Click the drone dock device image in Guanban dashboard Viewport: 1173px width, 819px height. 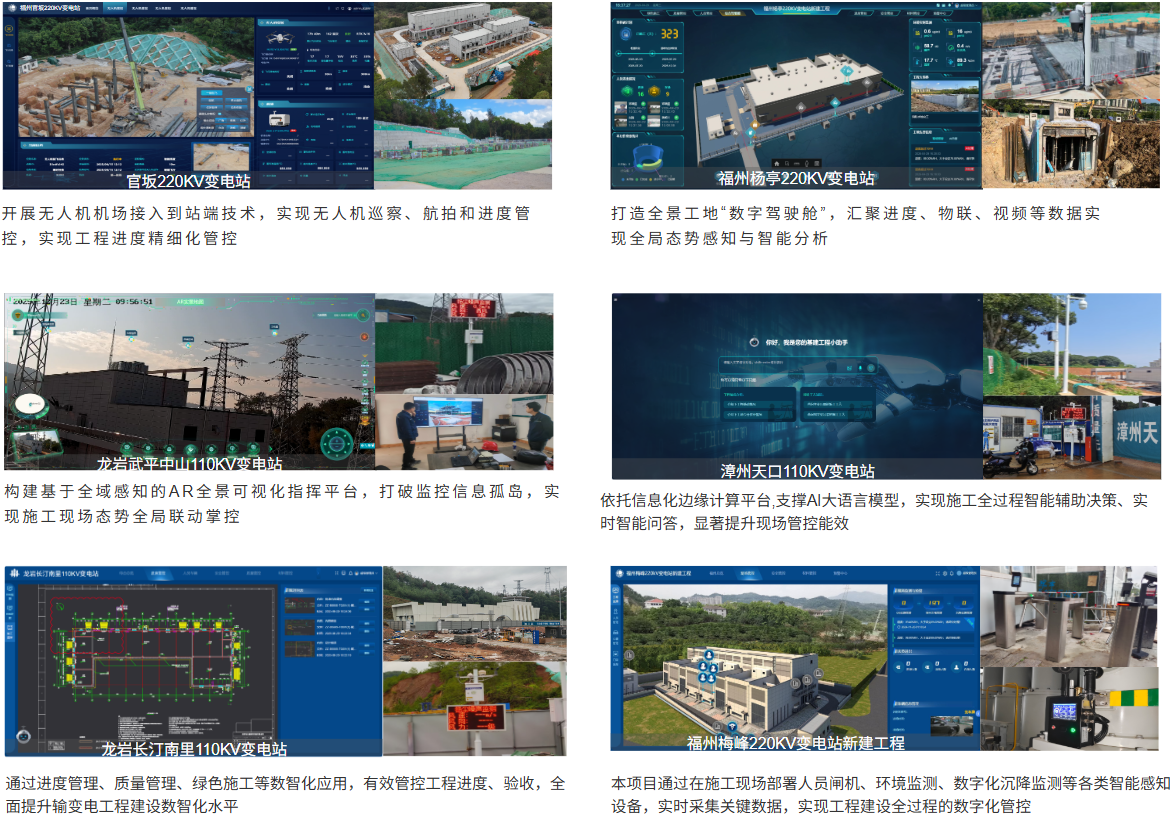tap(279, 119)
